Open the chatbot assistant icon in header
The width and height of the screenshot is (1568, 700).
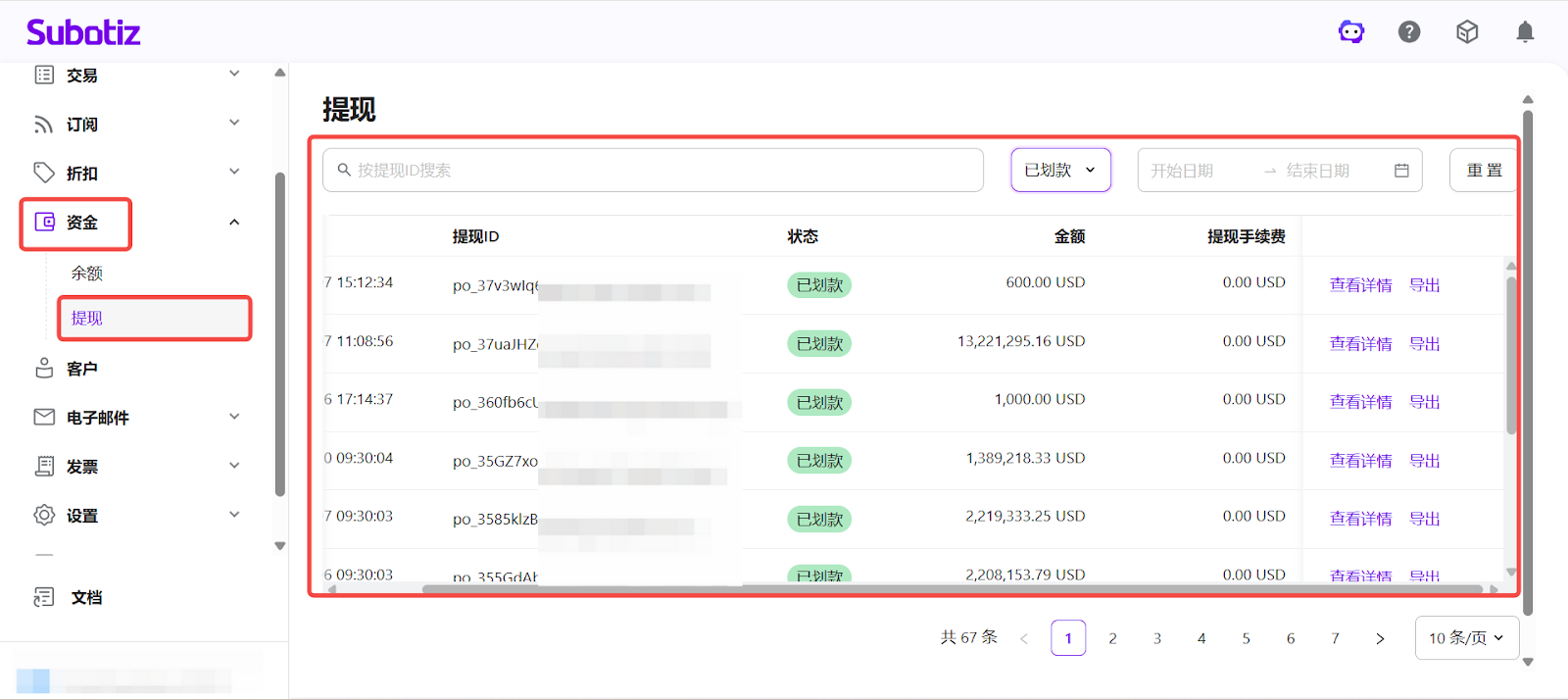coord(1351,32)
